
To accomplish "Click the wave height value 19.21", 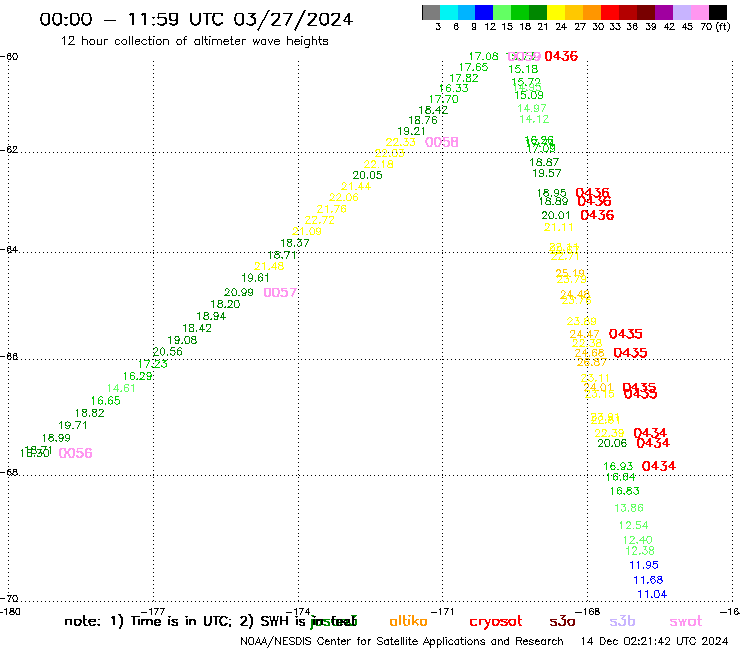I will coord(412,131).
